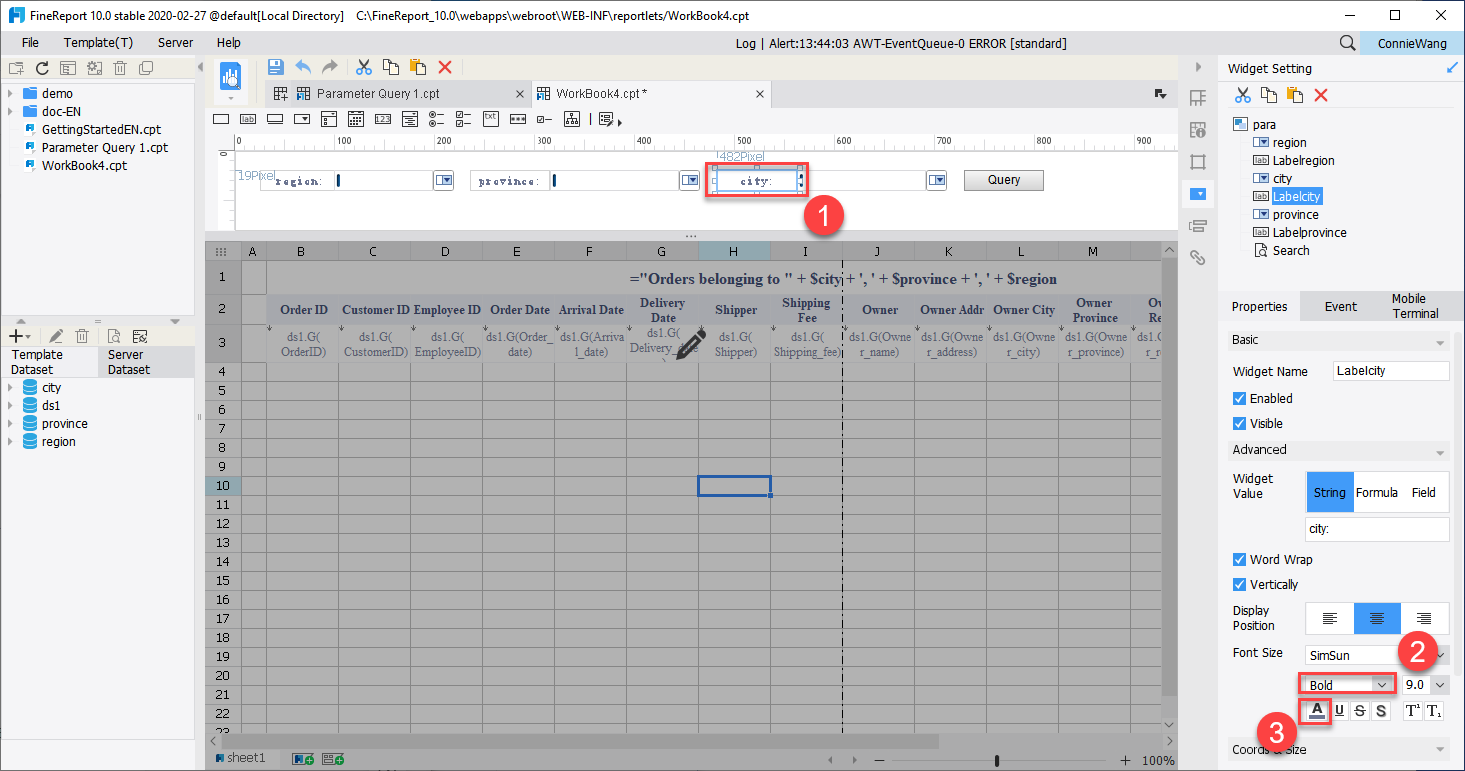
Task: Select the Number widget icon in toolbar
Action: (x=383, y=118)
